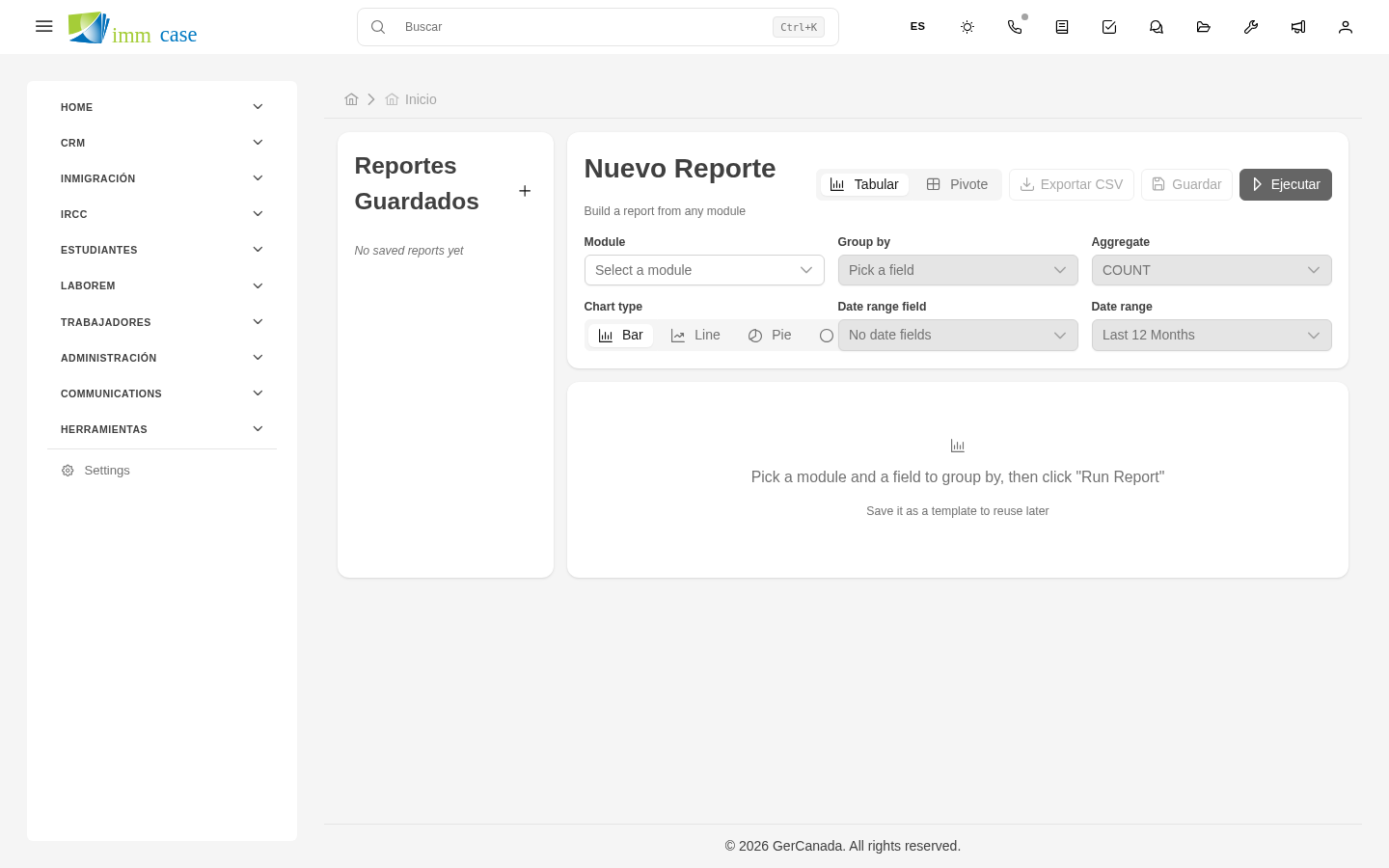This screenshot has height=868, width=1389.
Task: Expand the COMMUNICATIONS menu section
Action: [x=162, y=393]
